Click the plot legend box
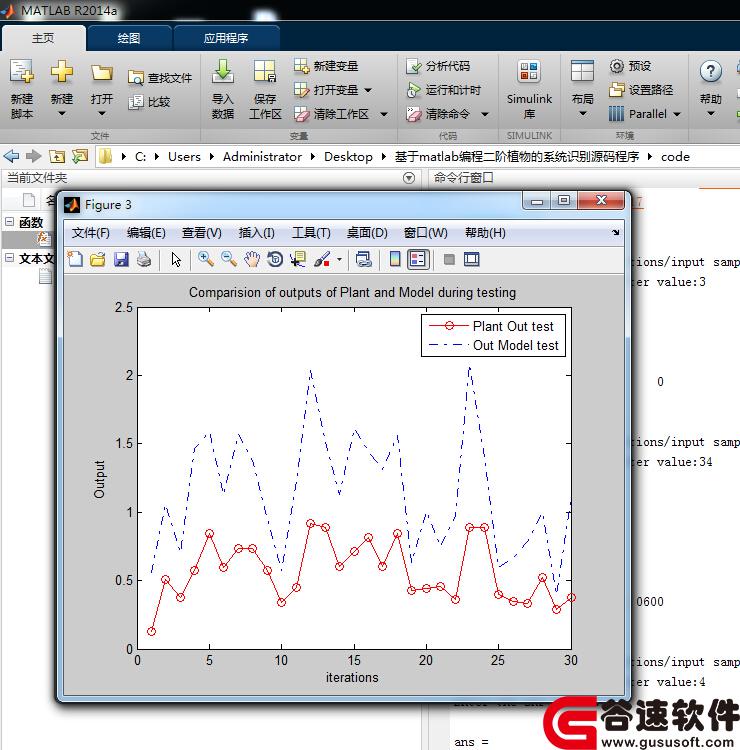The width and height of the screenshot is (740, 750). pyautogui.click(x=493, y=335)
